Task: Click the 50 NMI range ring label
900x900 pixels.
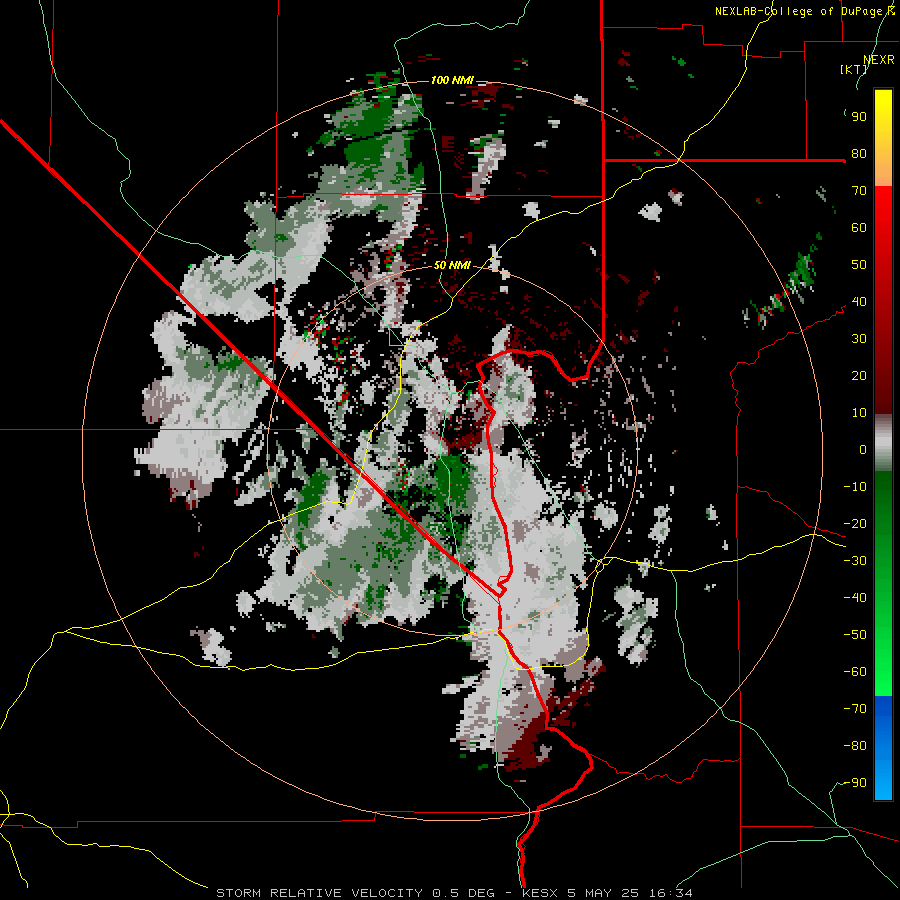Action: [x=452, y=265]
